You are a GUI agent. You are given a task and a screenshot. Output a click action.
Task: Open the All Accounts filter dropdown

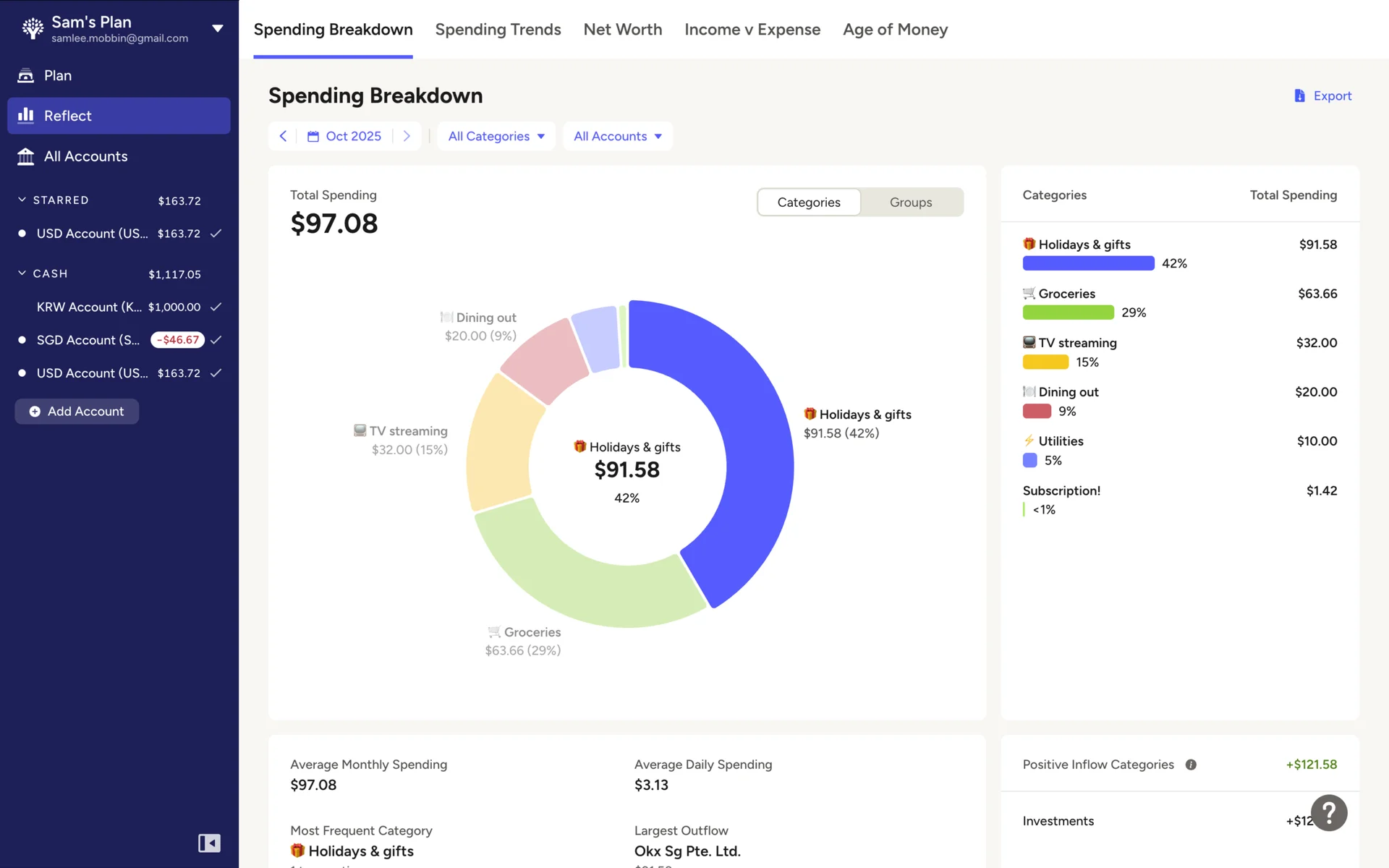click(617, 136)
